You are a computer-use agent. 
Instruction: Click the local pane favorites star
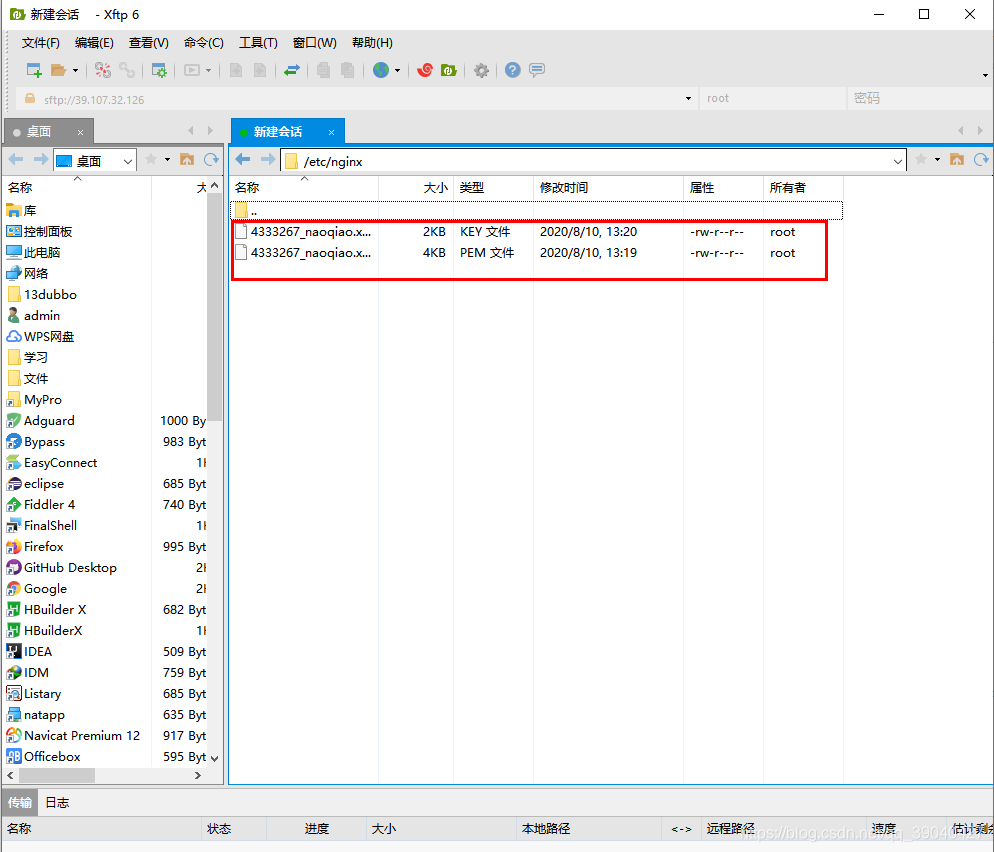pyautogui.click(x=152, y=159)
